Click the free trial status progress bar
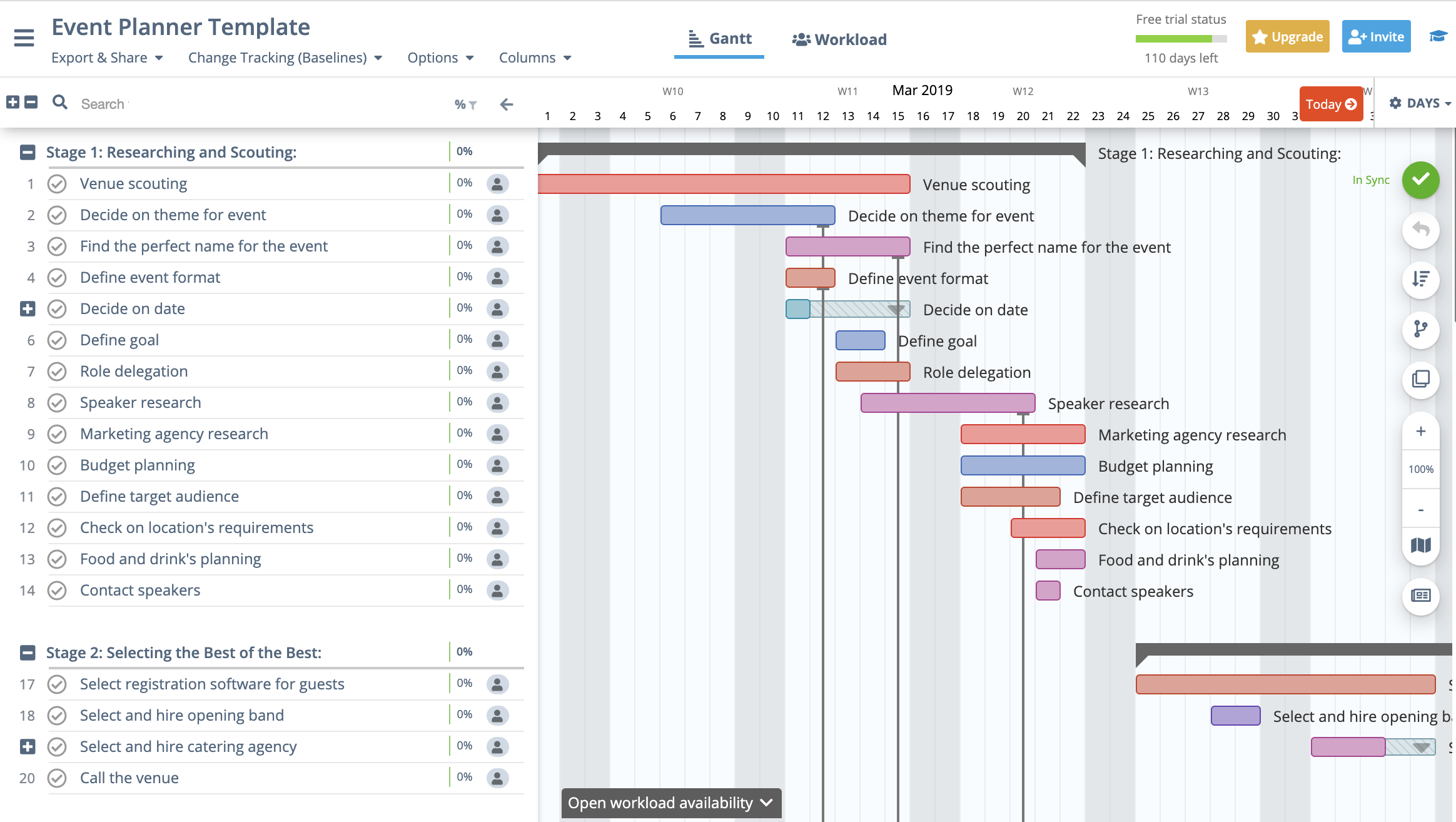This screenshot has width=1456, height=822. pos(1180,38)
